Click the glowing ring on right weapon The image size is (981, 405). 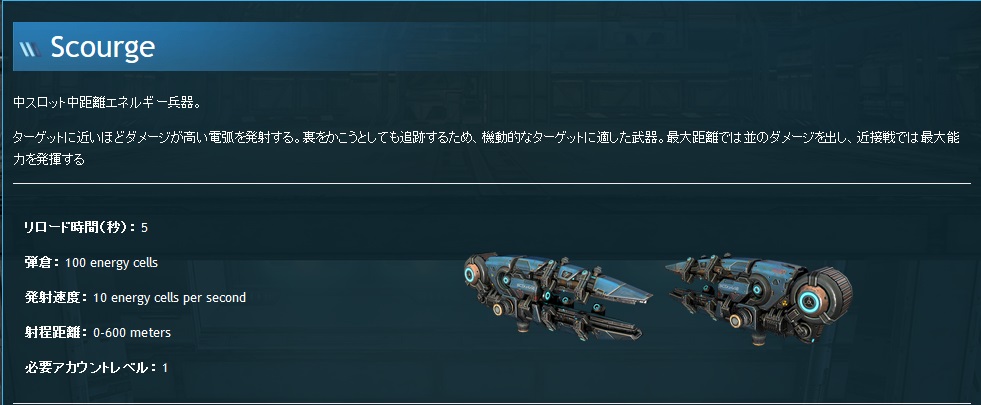[810, 302]
